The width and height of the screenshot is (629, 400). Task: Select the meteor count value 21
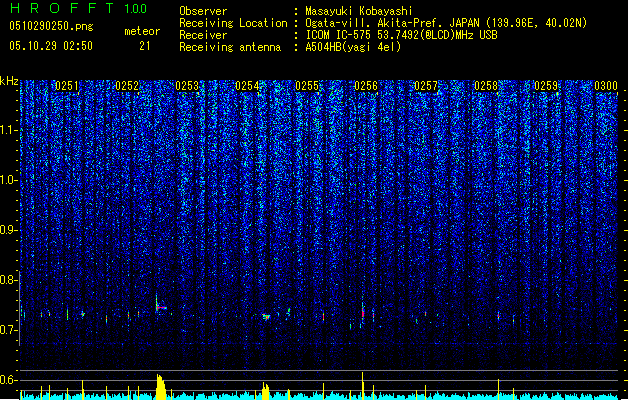click(x=145, y=46)
